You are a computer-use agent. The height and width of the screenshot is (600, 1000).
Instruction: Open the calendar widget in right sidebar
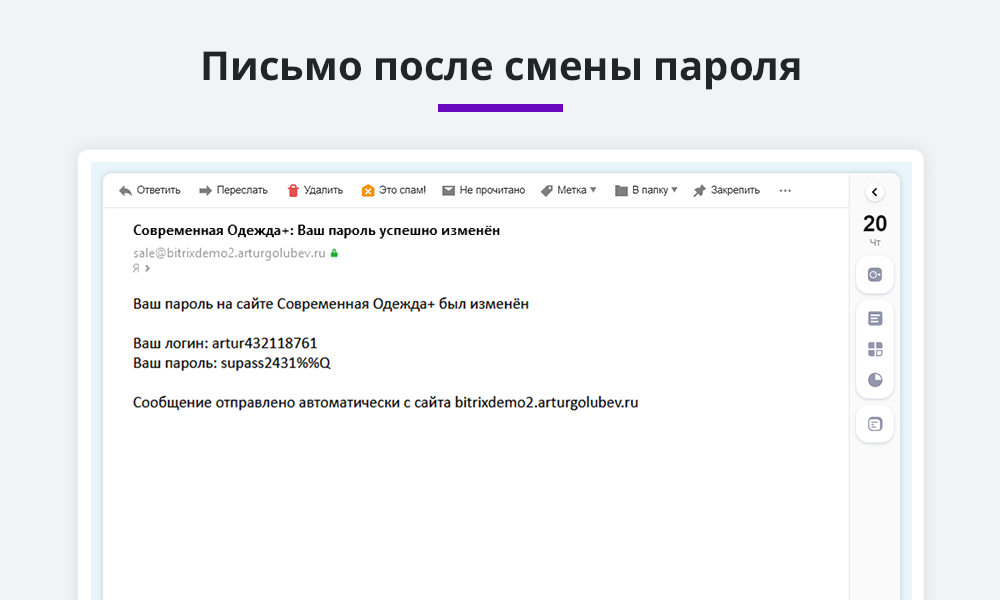coord(874,274)
